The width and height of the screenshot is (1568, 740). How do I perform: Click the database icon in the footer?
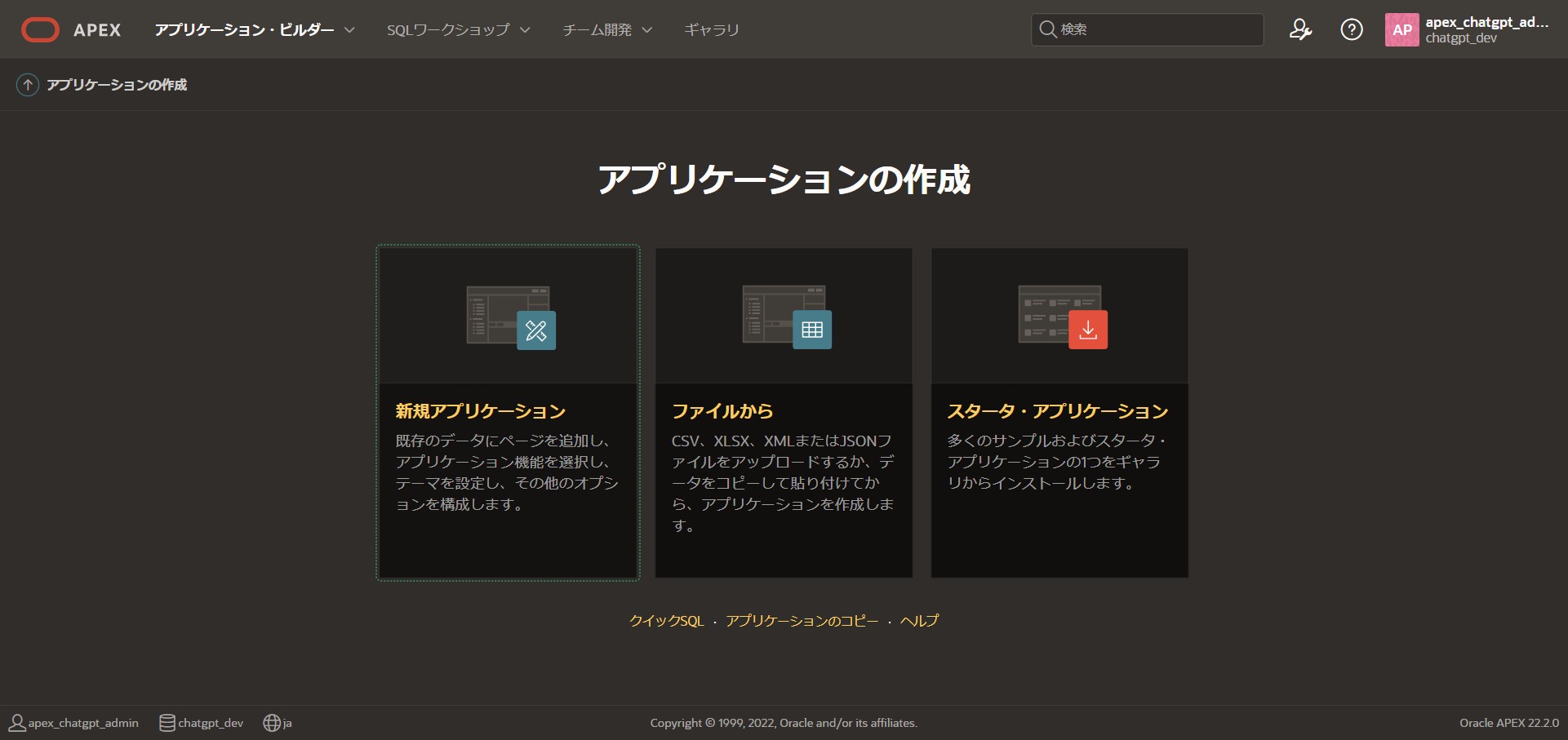point(167,723)
